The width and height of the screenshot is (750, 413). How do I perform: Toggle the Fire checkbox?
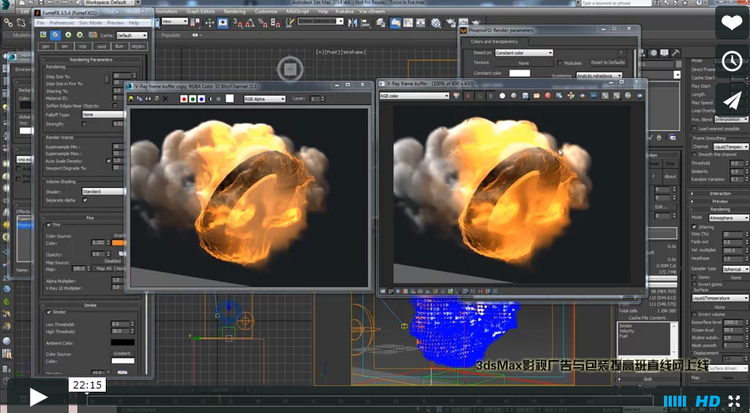tap(49, 225)
